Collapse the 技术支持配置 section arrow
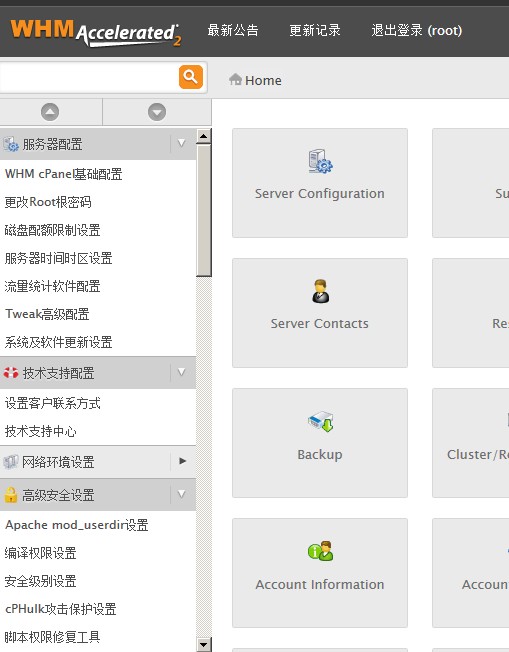This screenshot has height=652, width=509. [181, 373]
